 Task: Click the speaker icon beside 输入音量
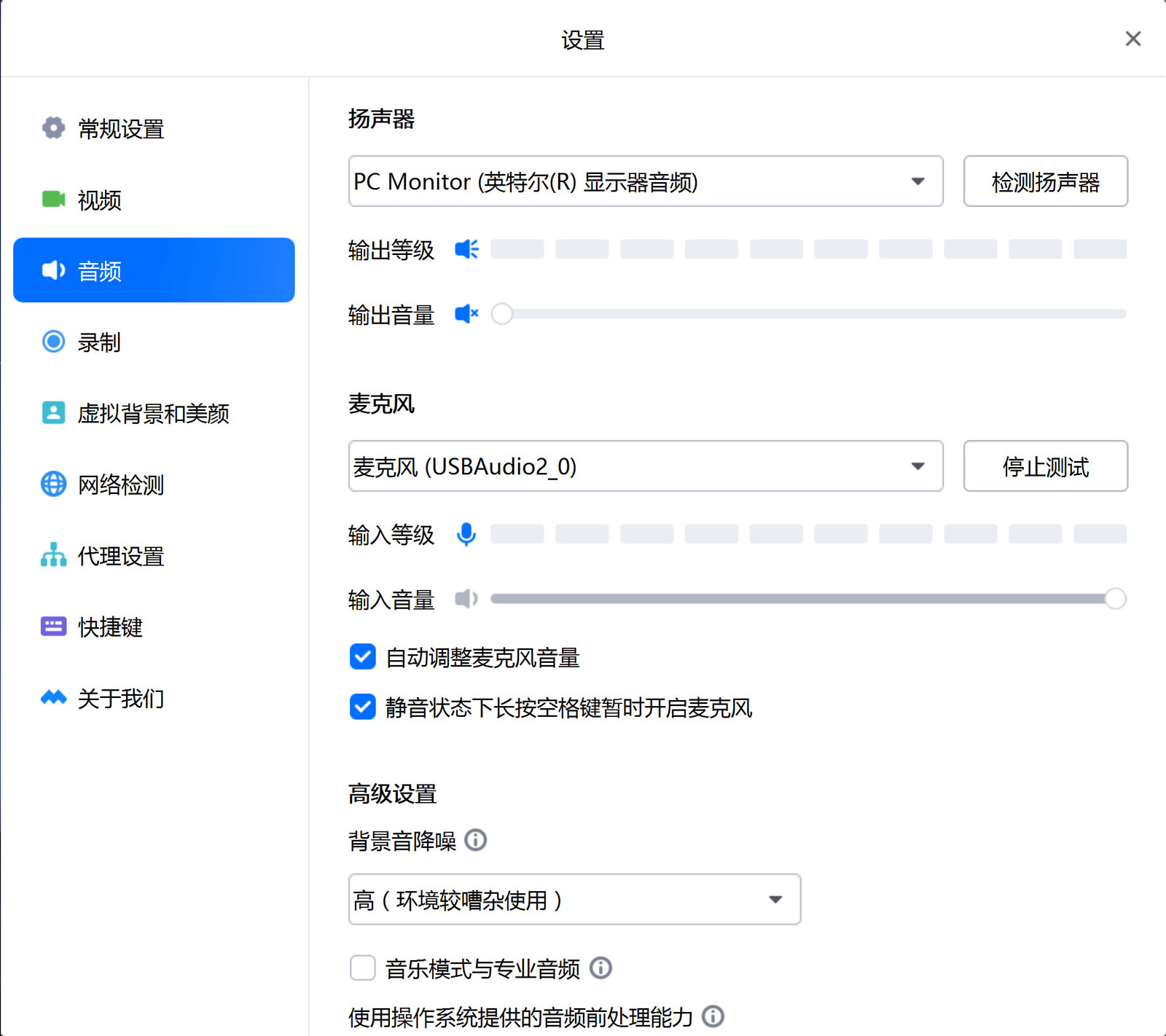(466, 599)
